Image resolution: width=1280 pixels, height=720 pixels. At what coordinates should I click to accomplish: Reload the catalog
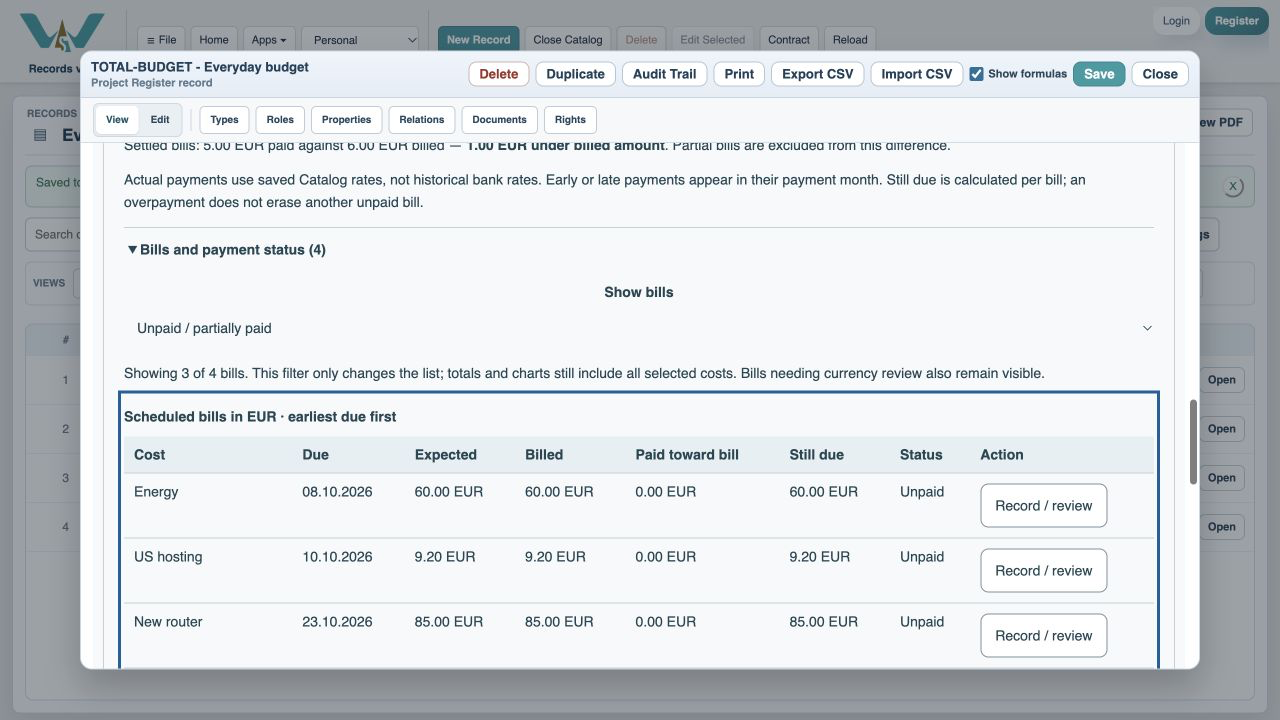pyautogui.click(x=850, y=40)
